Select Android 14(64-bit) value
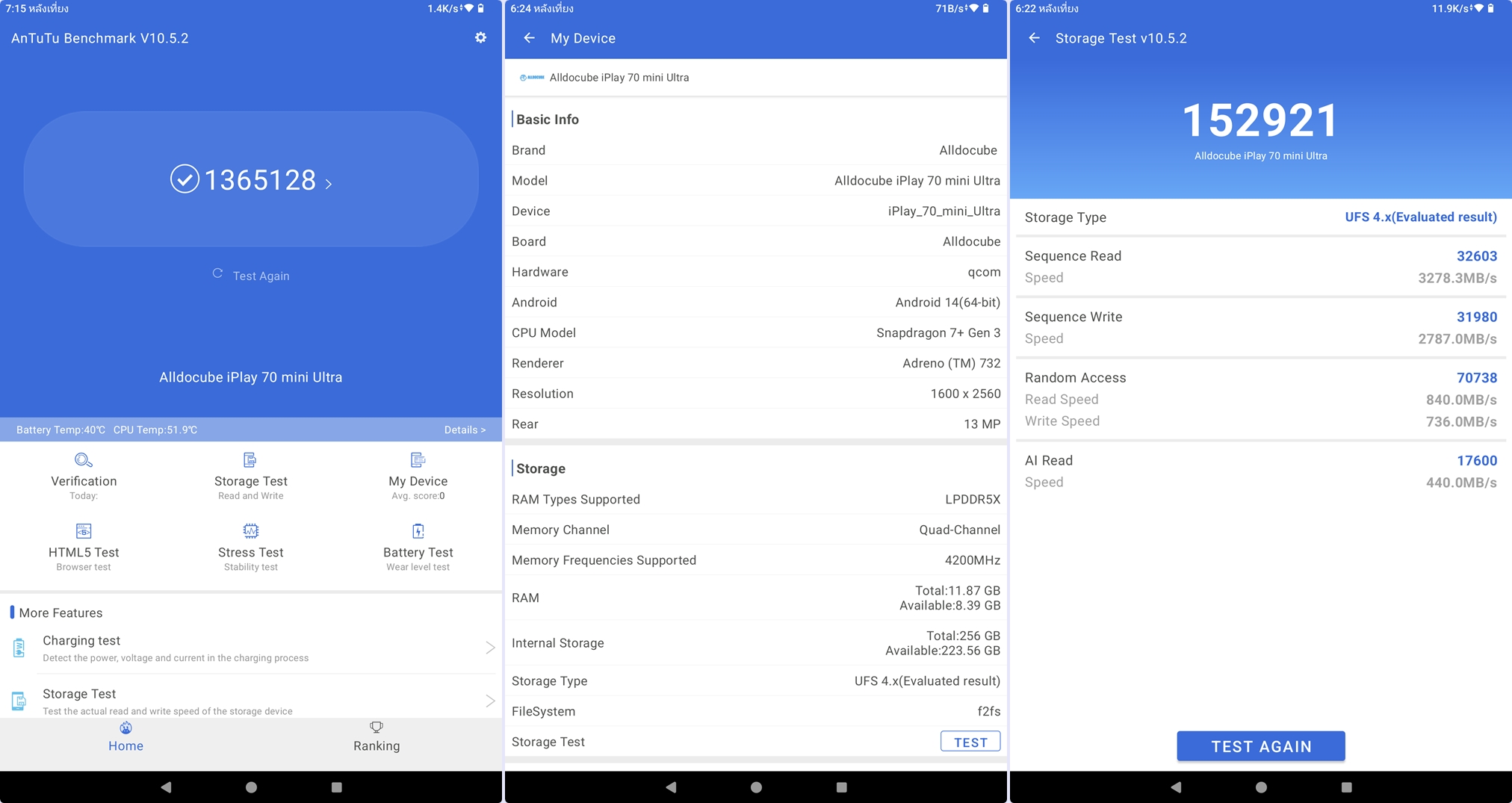Viewport: 1512px width, 803px height. coord(948,303)
